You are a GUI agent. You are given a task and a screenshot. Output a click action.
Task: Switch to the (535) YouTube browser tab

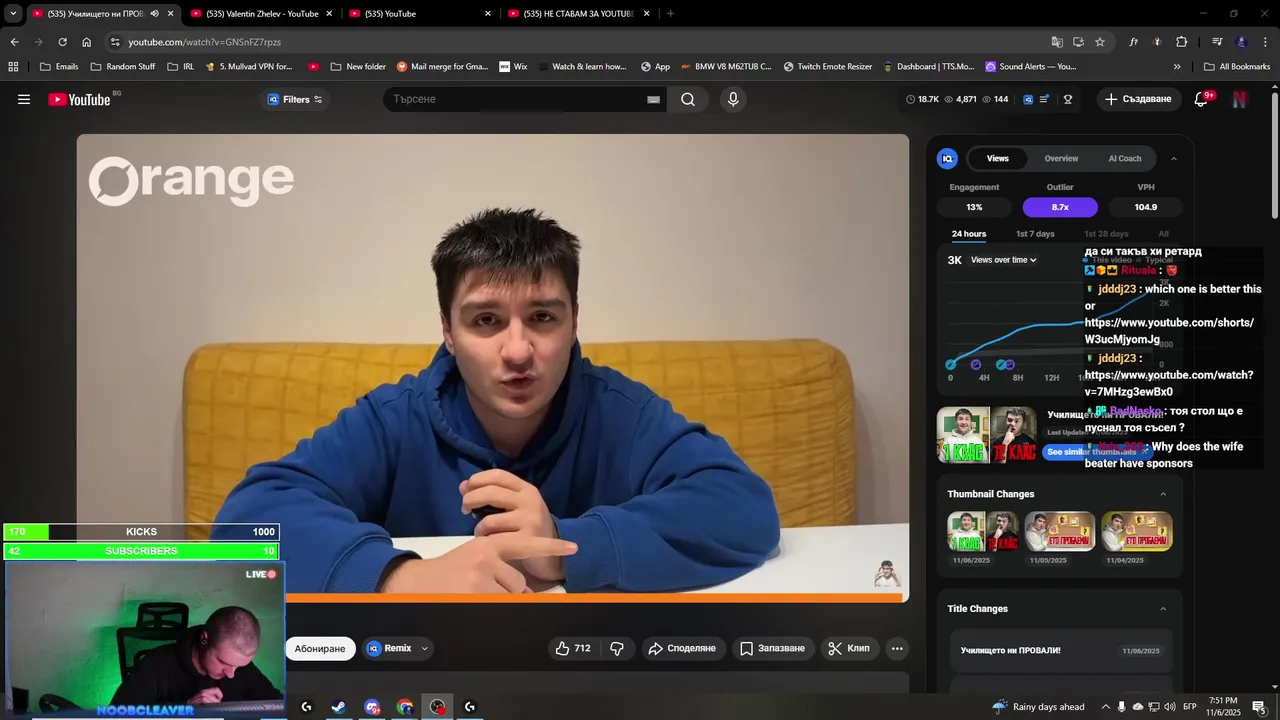pos(420,14)
